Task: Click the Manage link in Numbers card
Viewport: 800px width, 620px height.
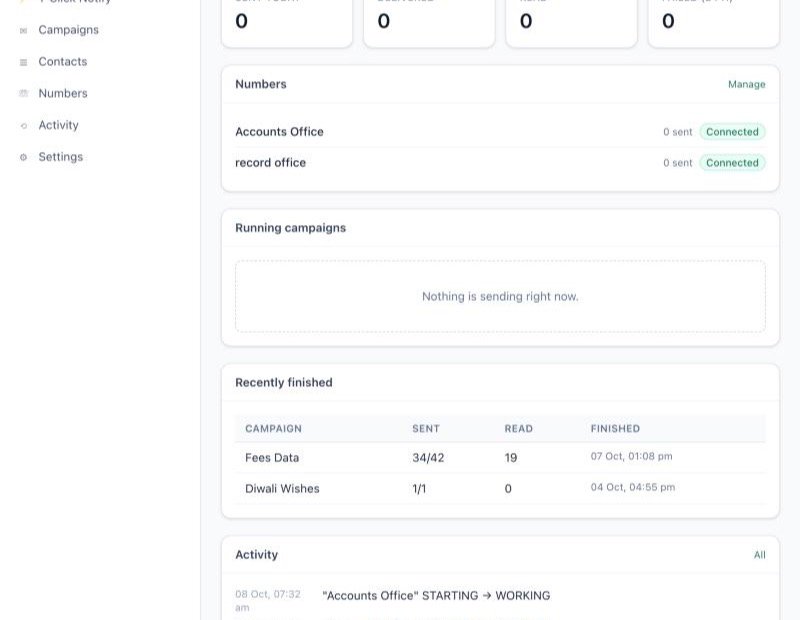Action: [x=746, y=85]
